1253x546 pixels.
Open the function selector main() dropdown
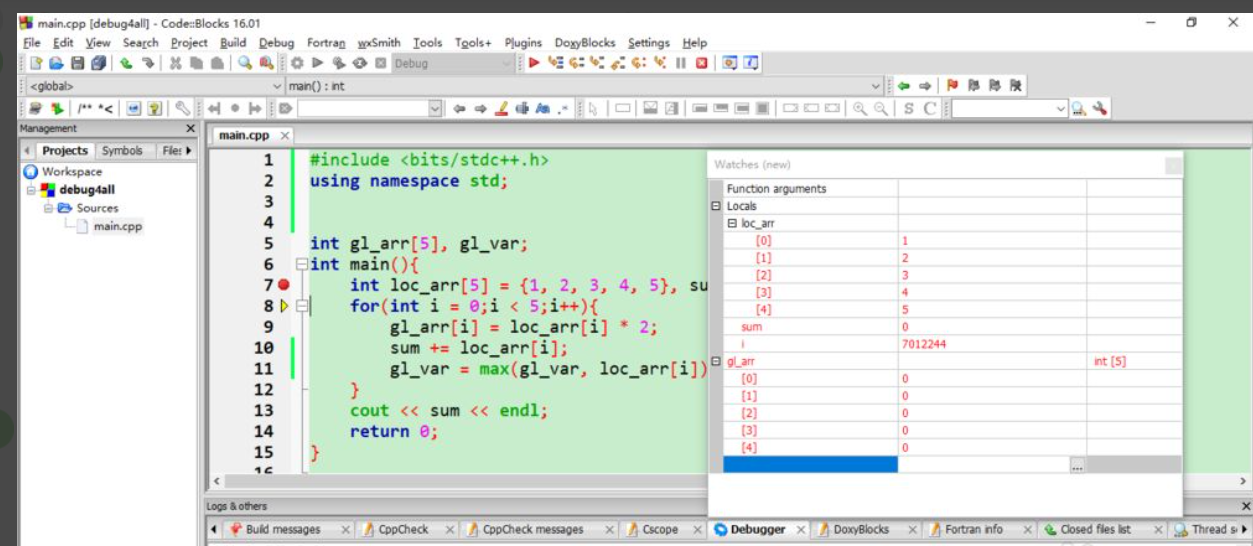[876, 86]
